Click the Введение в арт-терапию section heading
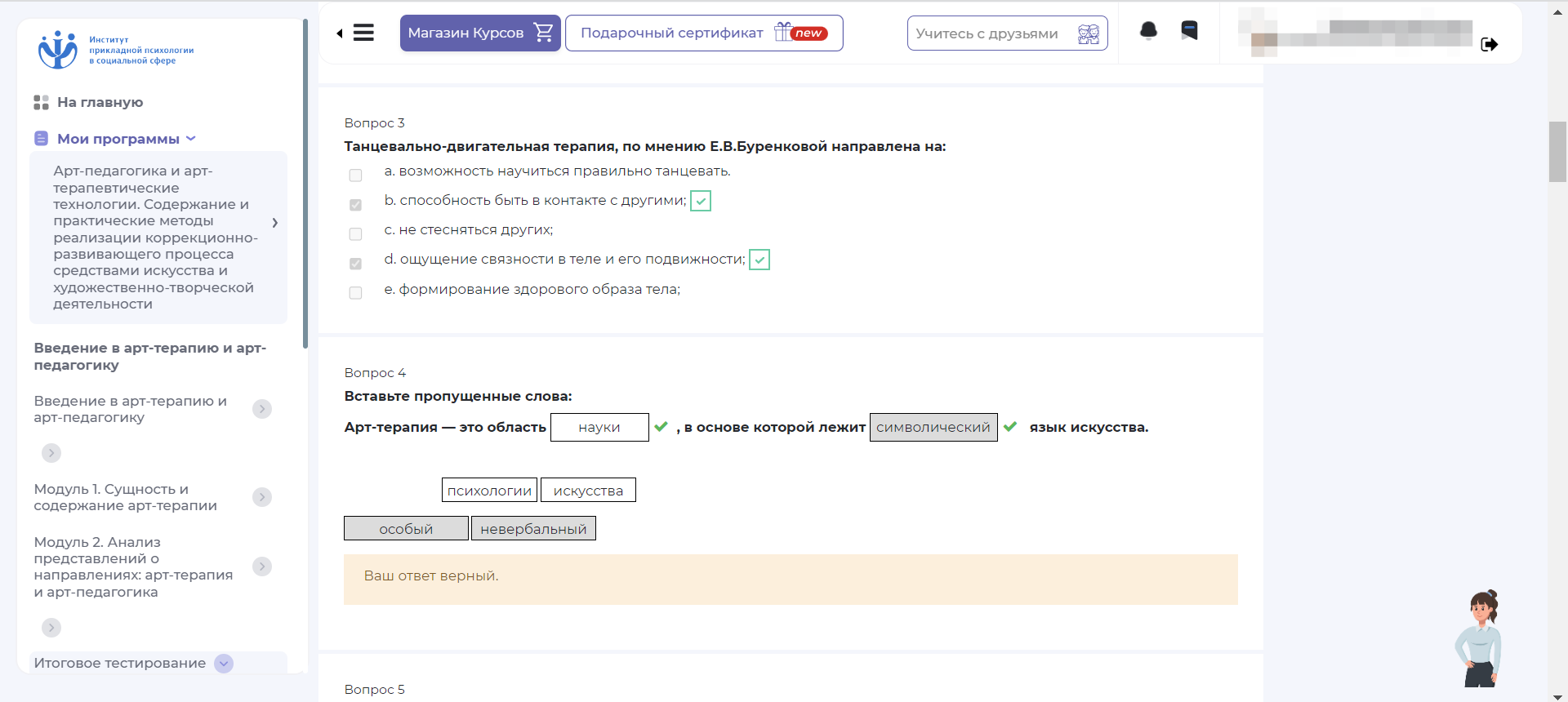The height and width of the screenshot is (702, 1568). [x=150, y=356]
